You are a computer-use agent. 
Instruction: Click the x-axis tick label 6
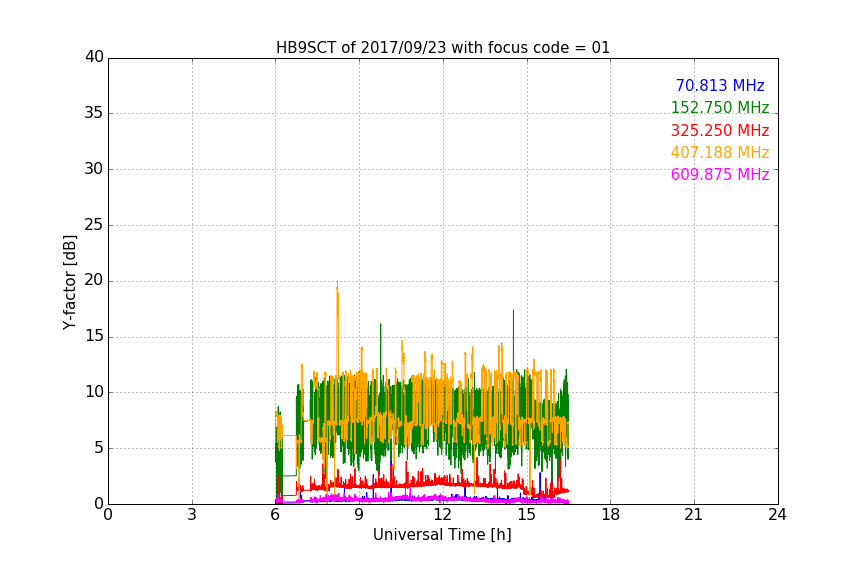[276, 515]
